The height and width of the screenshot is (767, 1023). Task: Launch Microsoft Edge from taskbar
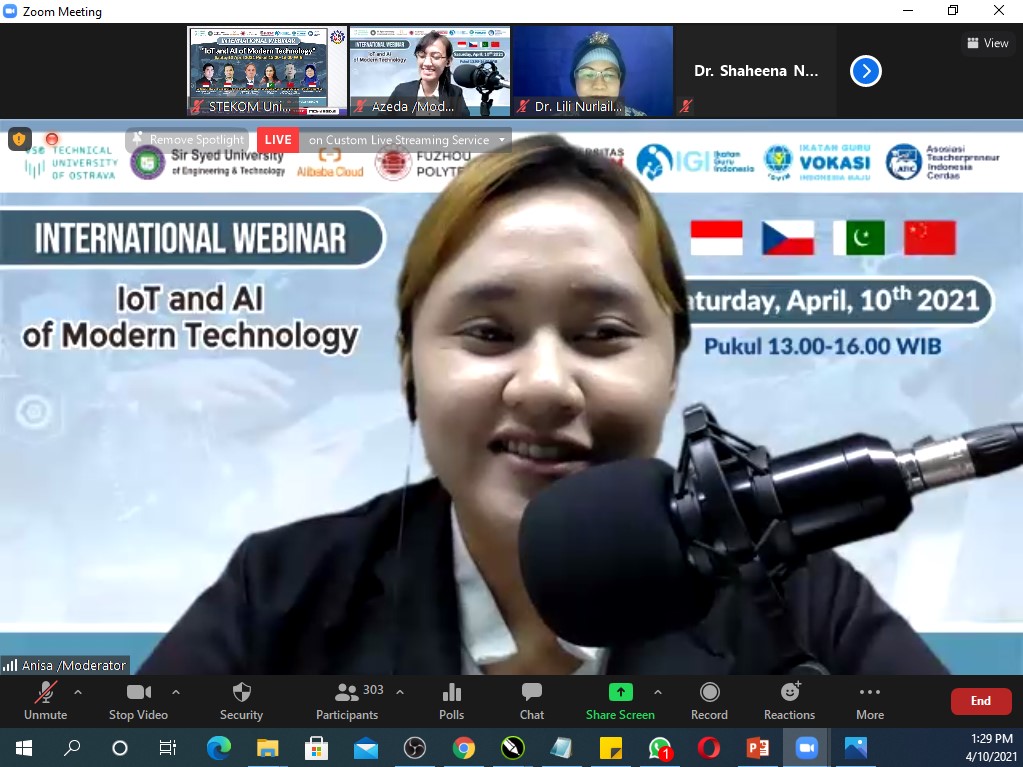[x=219, y=747]
